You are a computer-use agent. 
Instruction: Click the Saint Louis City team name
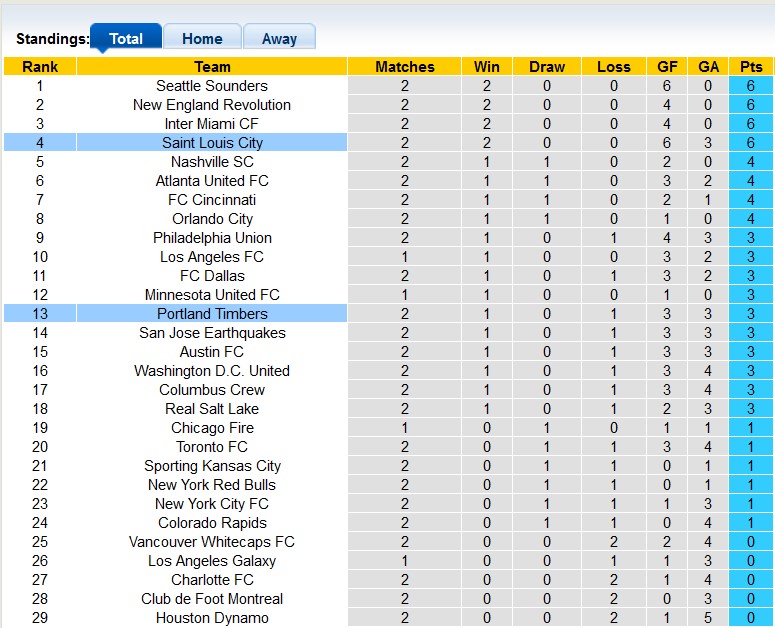point(212,143)
